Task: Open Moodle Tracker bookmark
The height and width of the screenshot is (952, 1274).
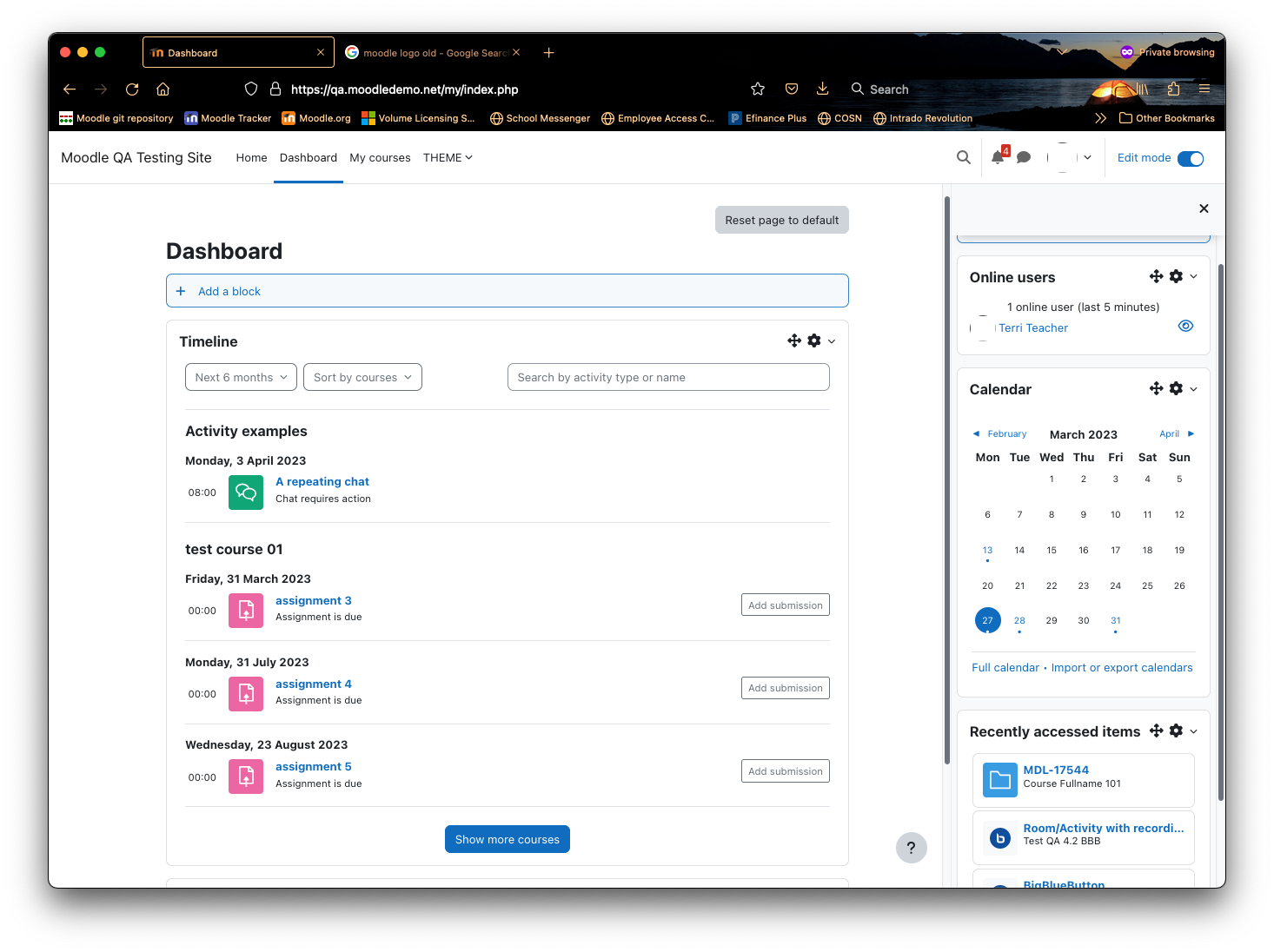Action: (x=228, y=118)
